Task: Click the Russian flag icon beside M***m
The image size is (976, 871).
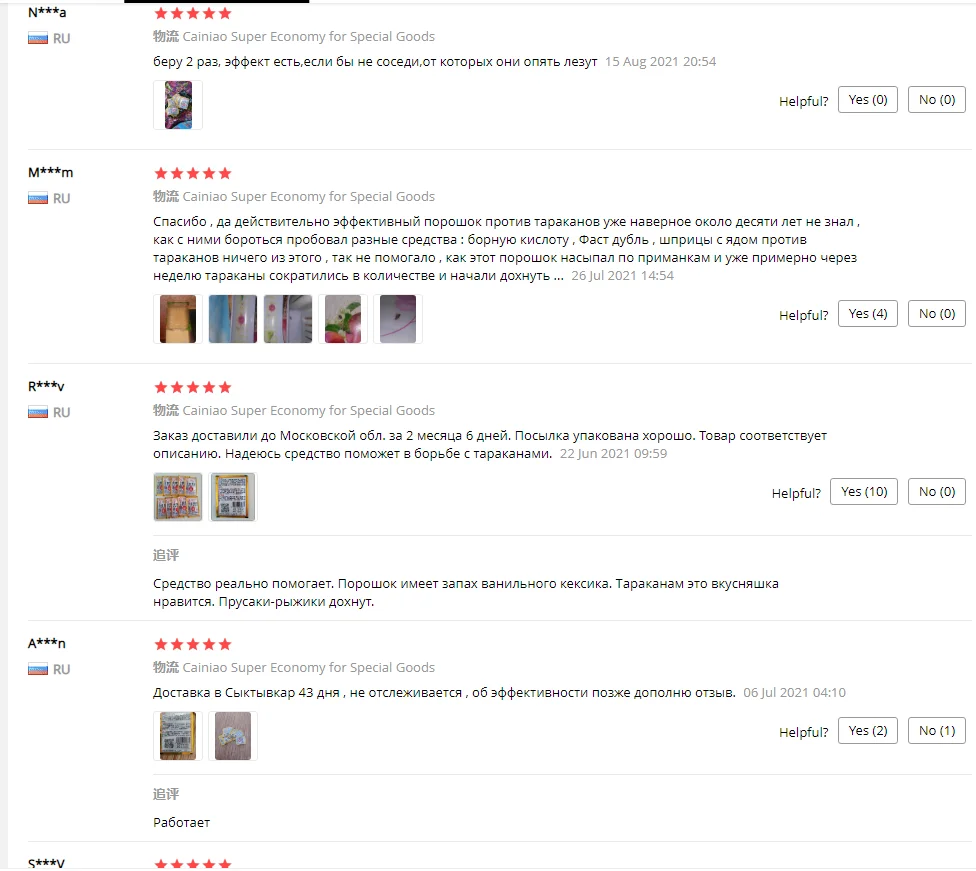Action: pyautogui.click(x=38, y=199)
